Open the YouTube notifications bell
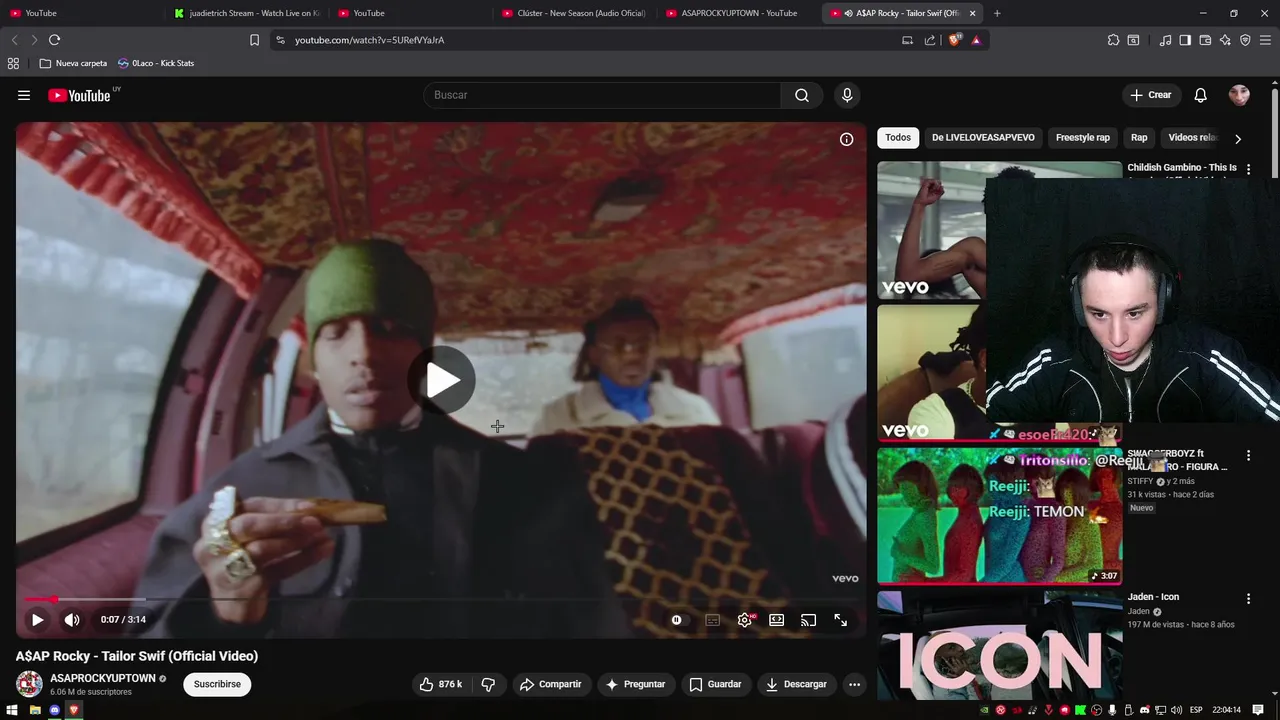Image resolution: width=1280 pixels, height=720 pixels. pyautogui.click(x=1201, y=95)
